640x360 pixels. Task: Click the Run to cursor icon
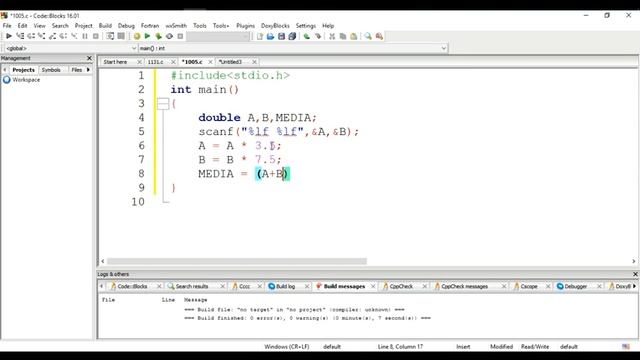[x=20, y=36]
